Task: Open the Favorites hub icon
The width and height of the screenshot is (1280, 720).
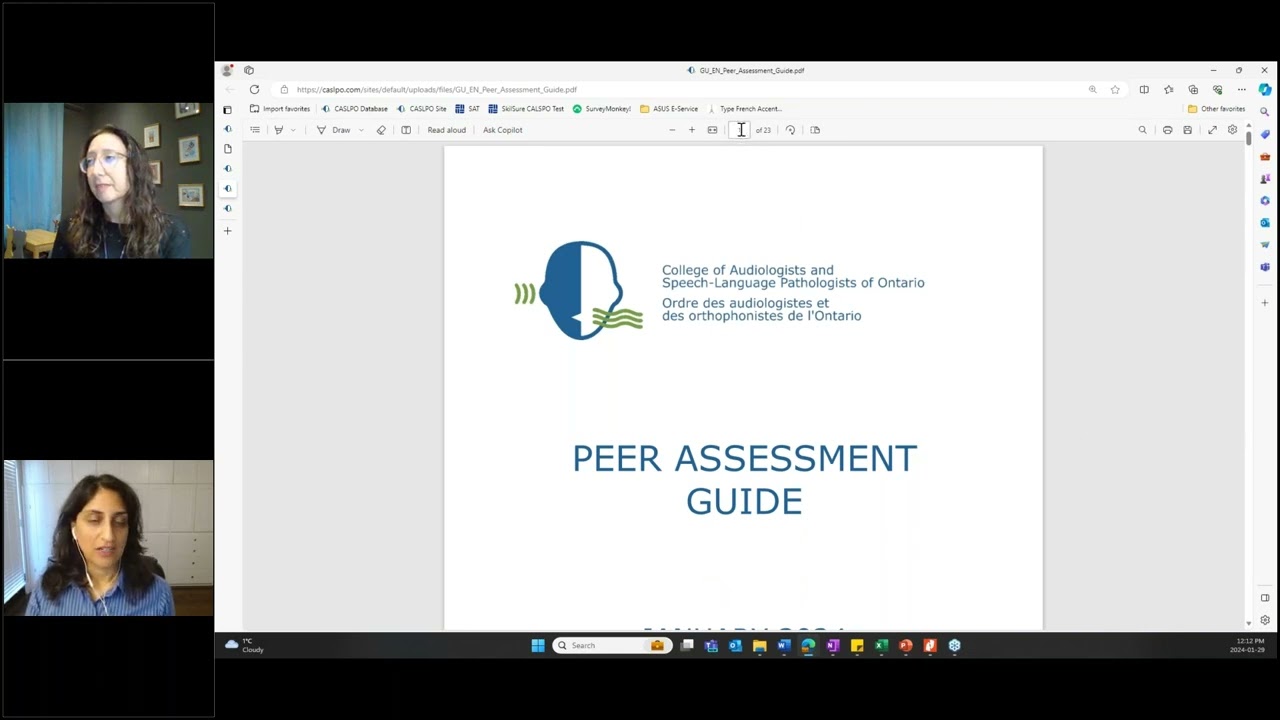Action: [x=1168, y=89]
